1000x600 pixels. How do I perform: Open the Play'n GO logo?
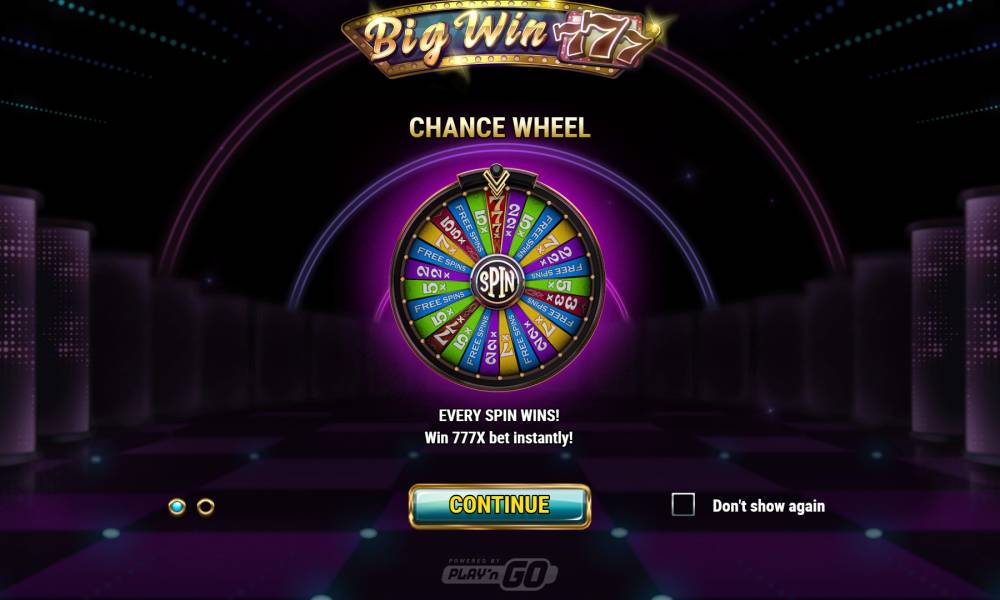pyautogui.click(x=500, y=573)
